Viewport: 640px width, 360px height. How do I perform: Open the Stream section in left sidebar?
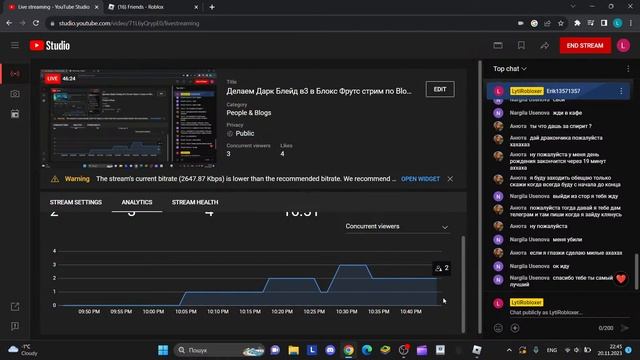coord(15,73)
